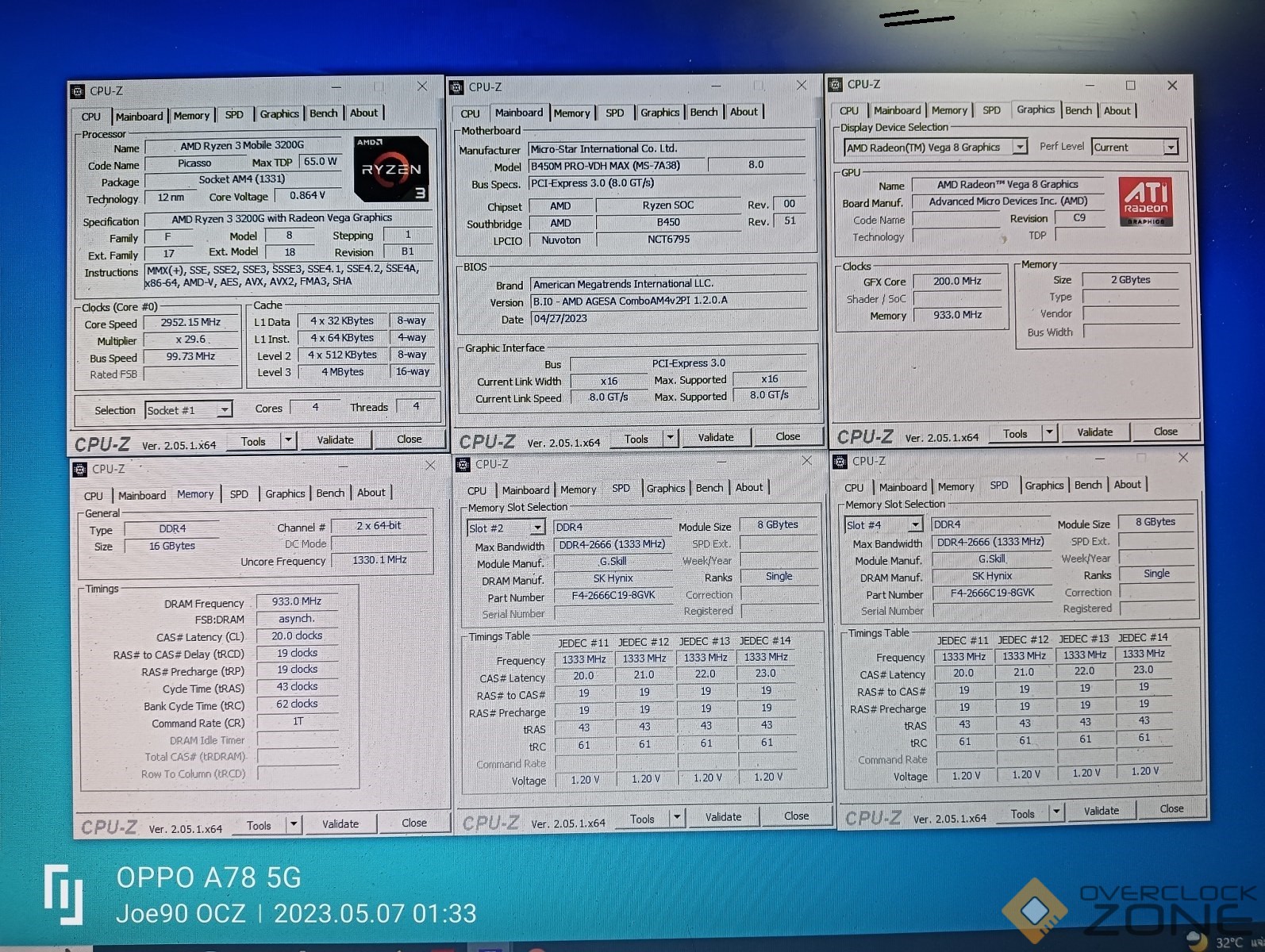Click the Close button in the memory timings window
Image resolution: width=1265 pixels, height=952 pixels.
coord(414,823)
